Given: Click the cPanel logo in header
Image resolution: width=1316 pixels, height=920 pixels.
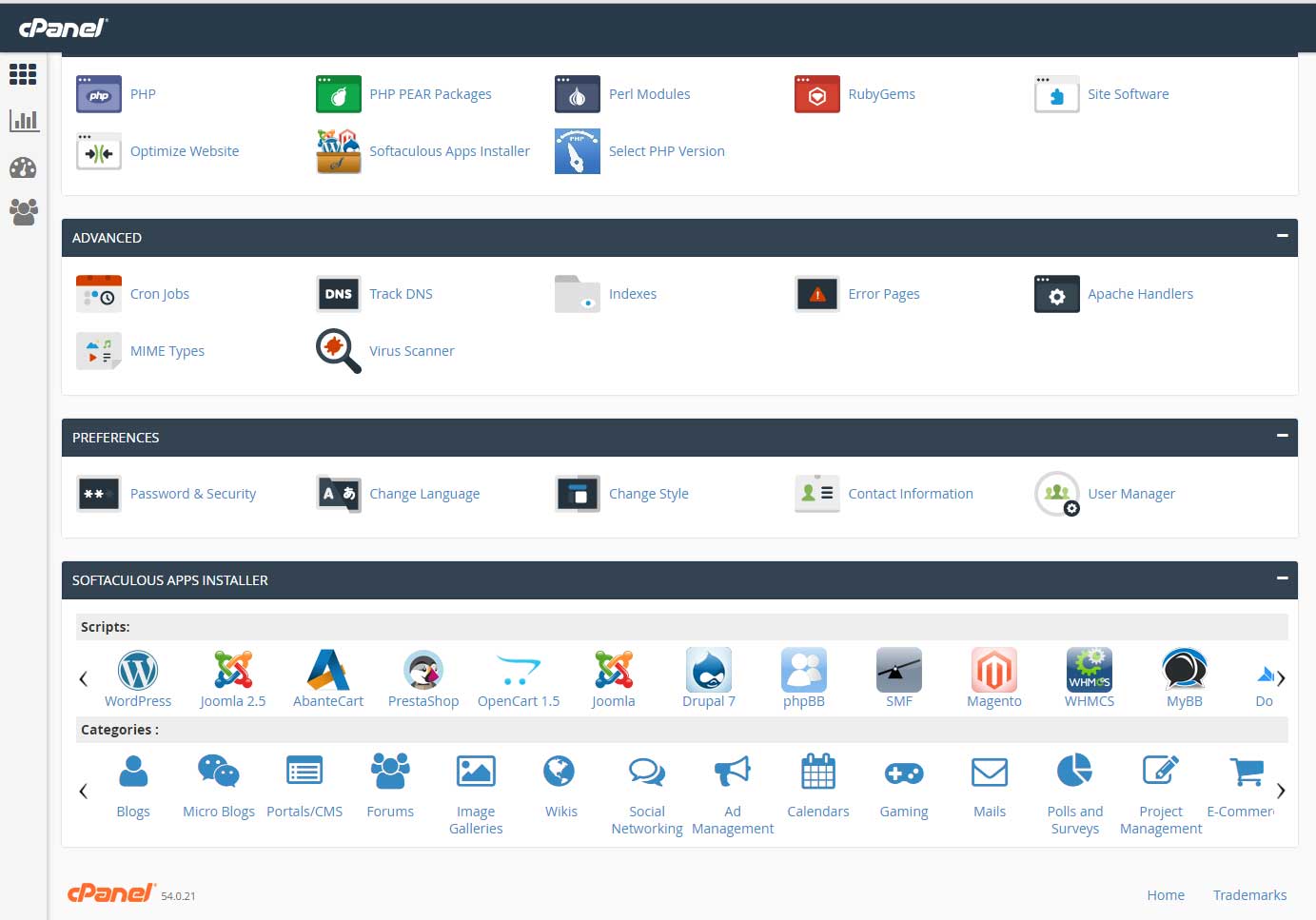Looking at the screenshot, I should pos(64,28).
